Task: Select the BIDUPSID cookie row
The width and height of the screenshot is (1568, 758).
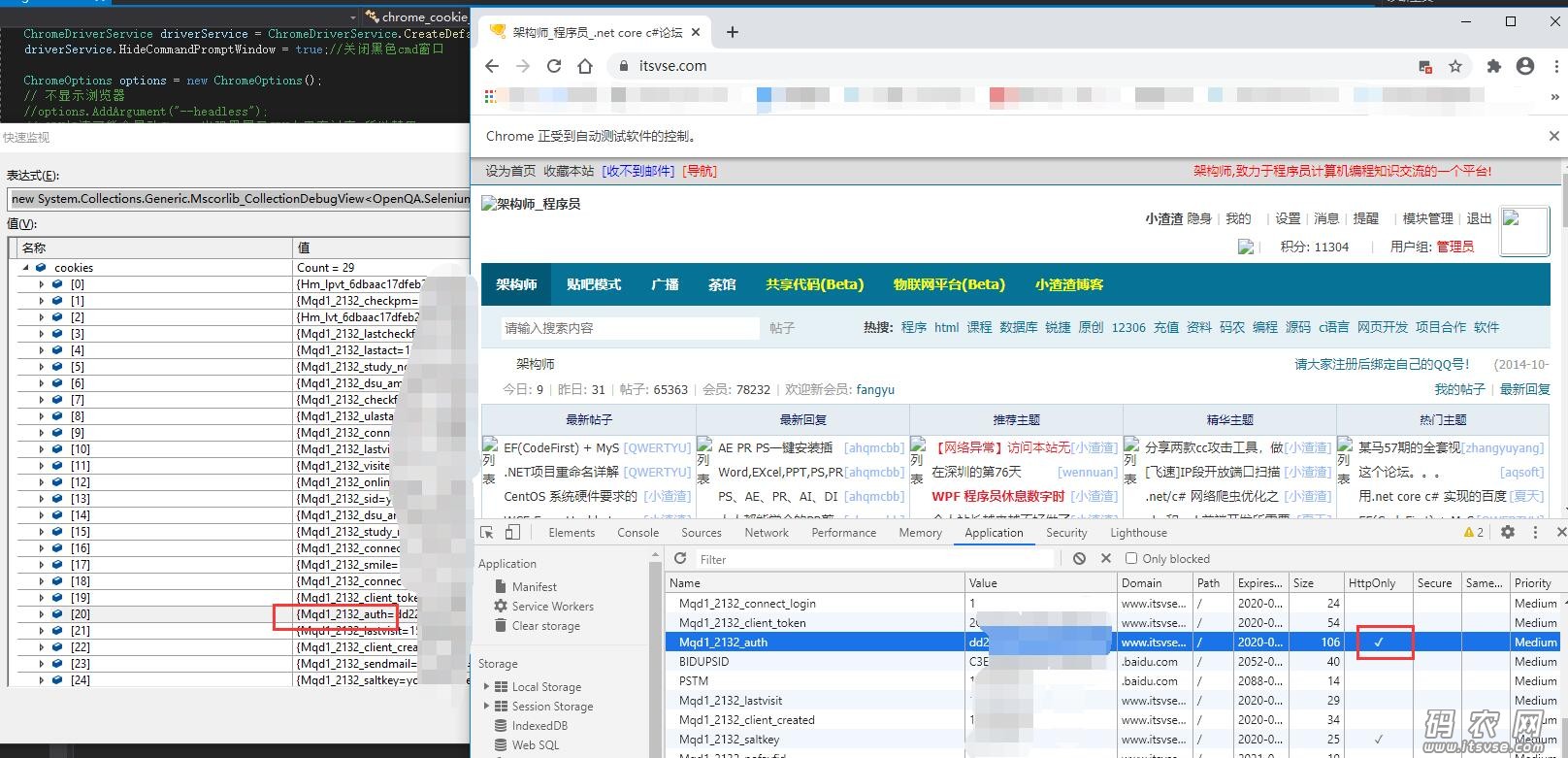Action: click(1113, 662)
